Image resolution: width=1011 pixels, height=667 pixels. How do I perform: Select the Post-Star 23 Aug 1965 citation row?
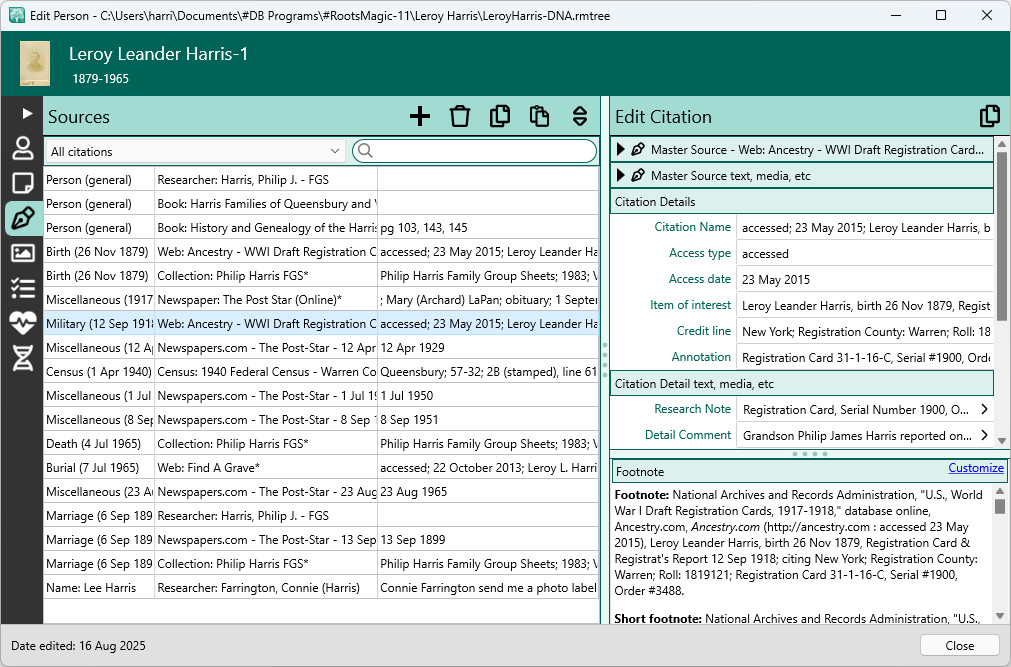click(x=321, y=492)
